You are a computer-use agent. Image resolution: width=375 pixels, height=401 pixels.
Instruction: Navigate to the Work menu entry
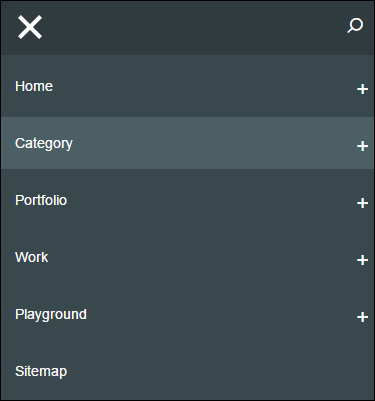point(32,257)
